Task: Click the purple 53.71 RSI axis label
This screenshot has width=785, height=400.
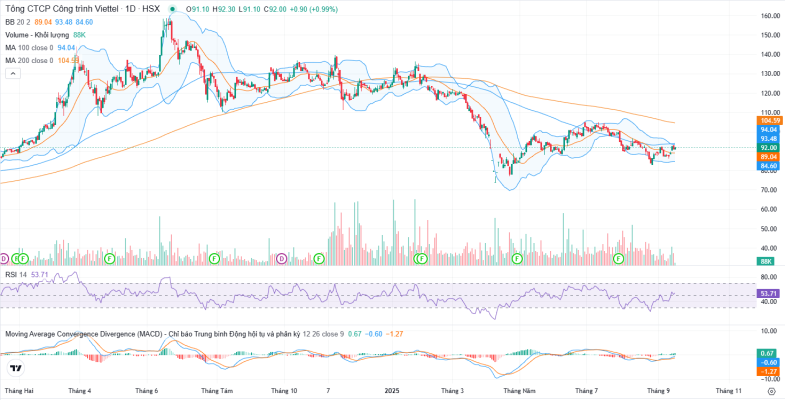Action: (x=768, y=292)
